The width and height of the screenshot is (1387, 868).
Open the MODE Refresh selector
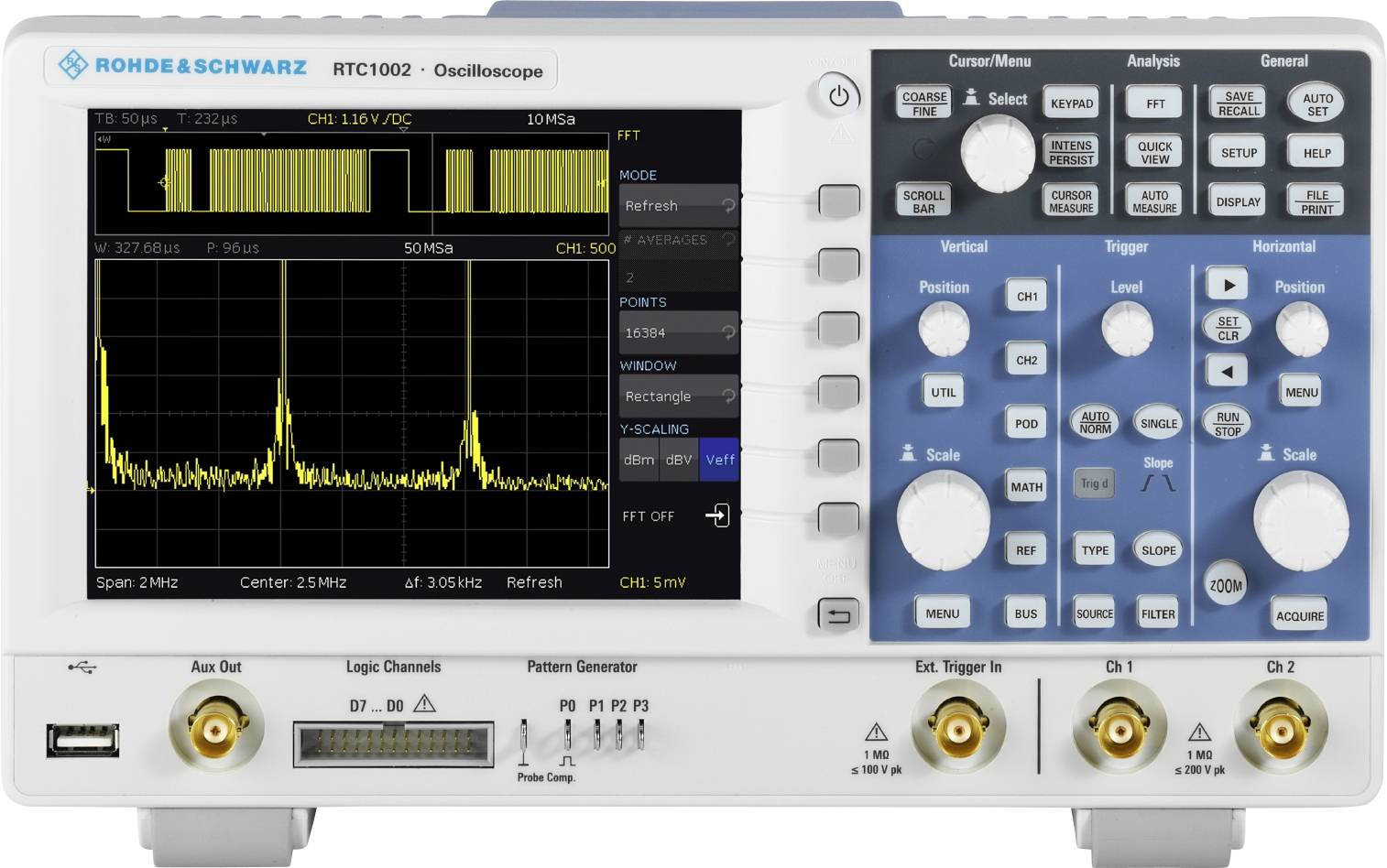coord(677,205)
